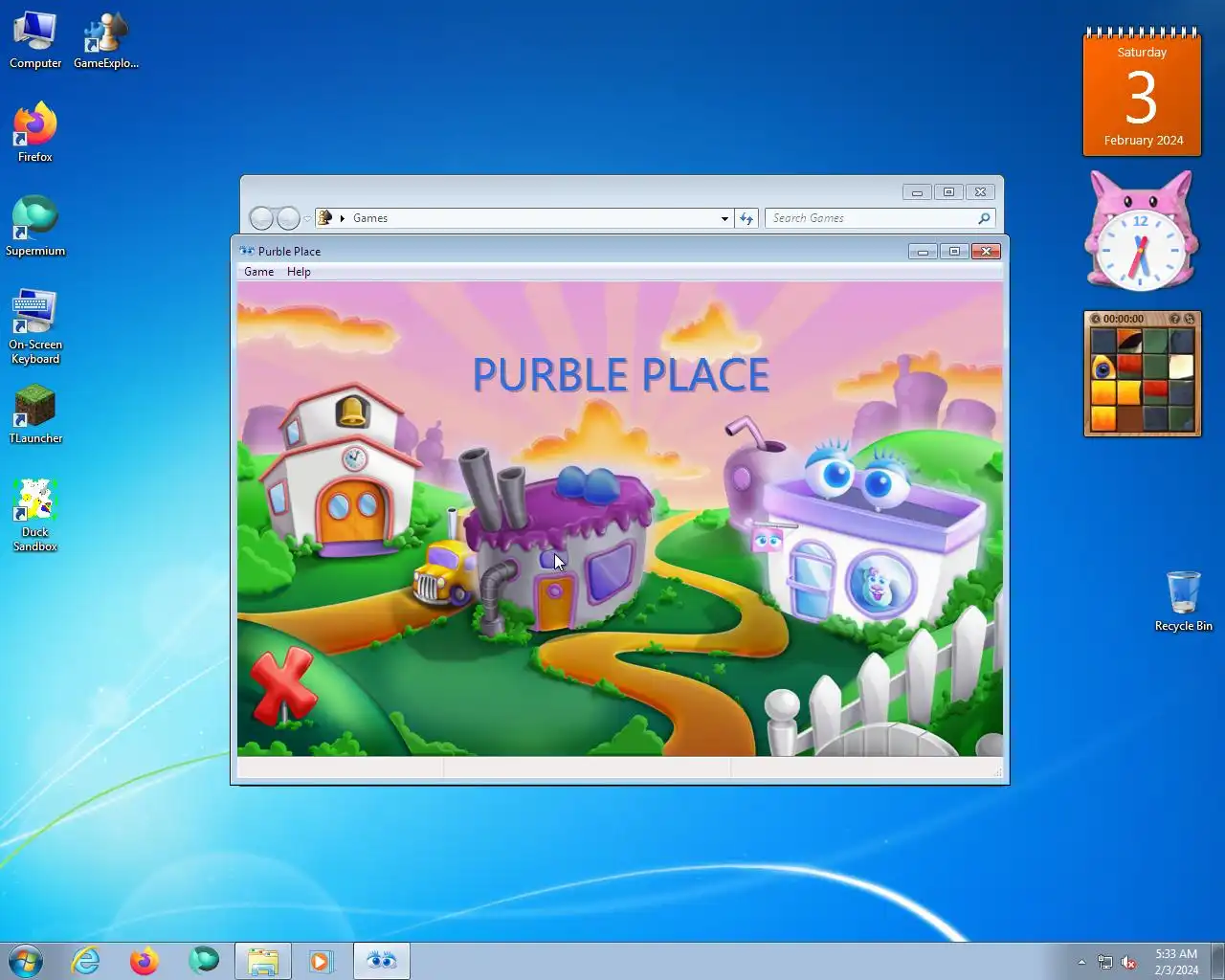Minimize the Games explorer window

click(917, 192)
